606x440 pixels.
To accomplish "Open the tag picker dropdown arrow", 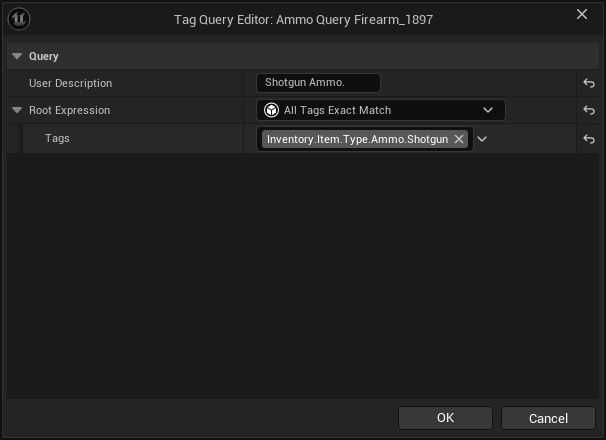I will coord(482,139).
